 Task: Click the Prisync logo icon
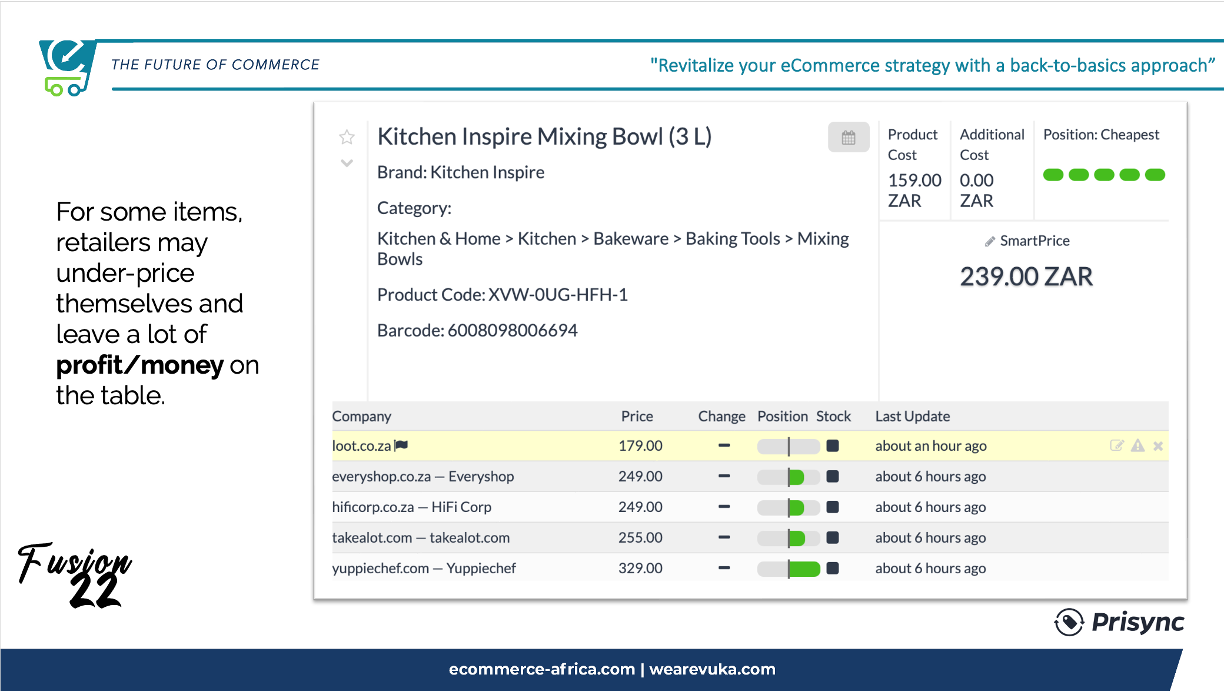[x=1070, y=622]
